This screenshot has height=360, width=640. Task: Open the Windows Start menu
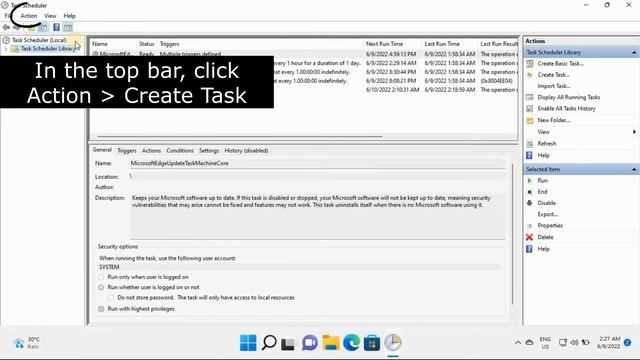coord(248,343)
